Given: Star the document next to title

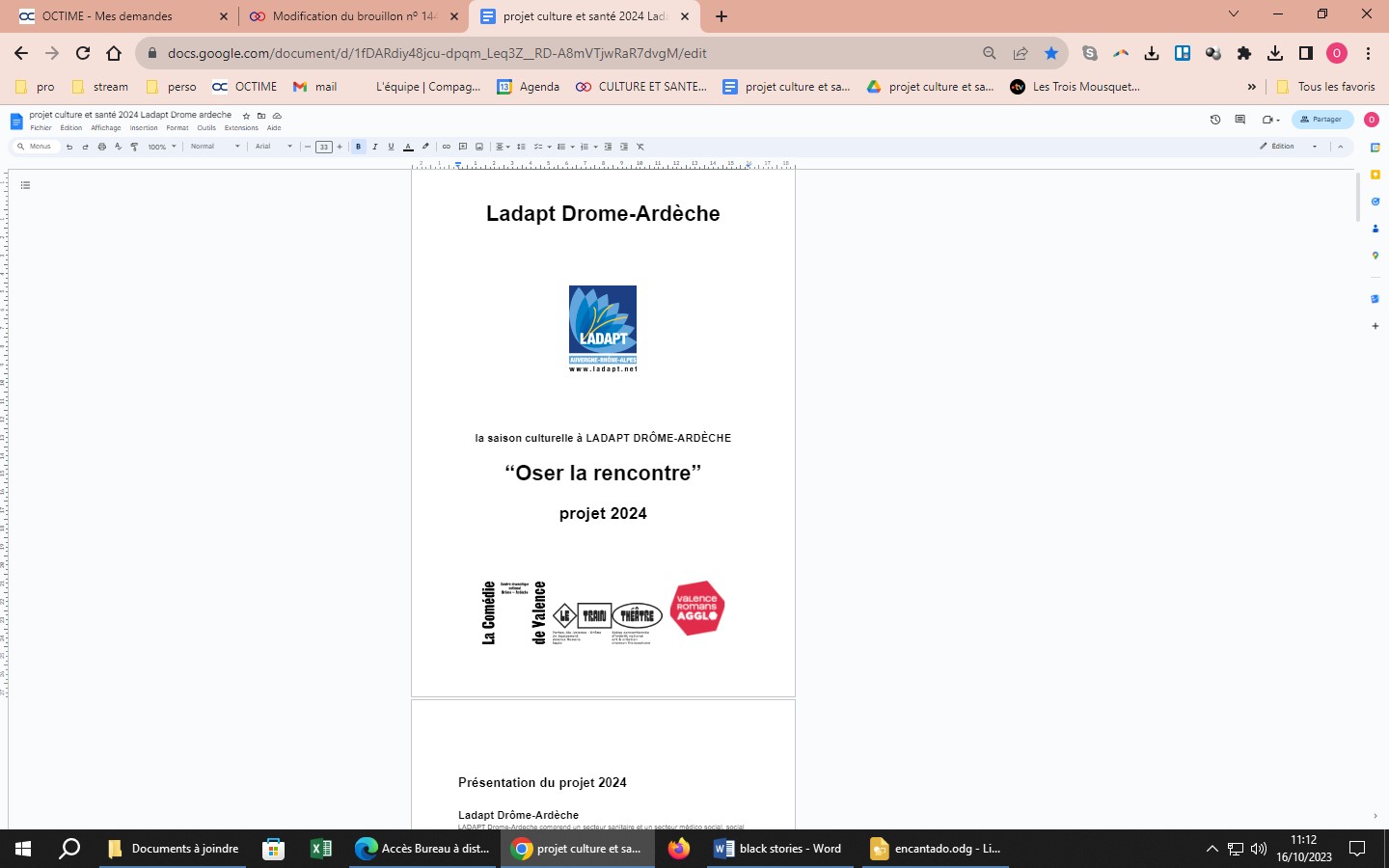Looking at the screenshot, I should pyautogui.click(x=246, y=116).
